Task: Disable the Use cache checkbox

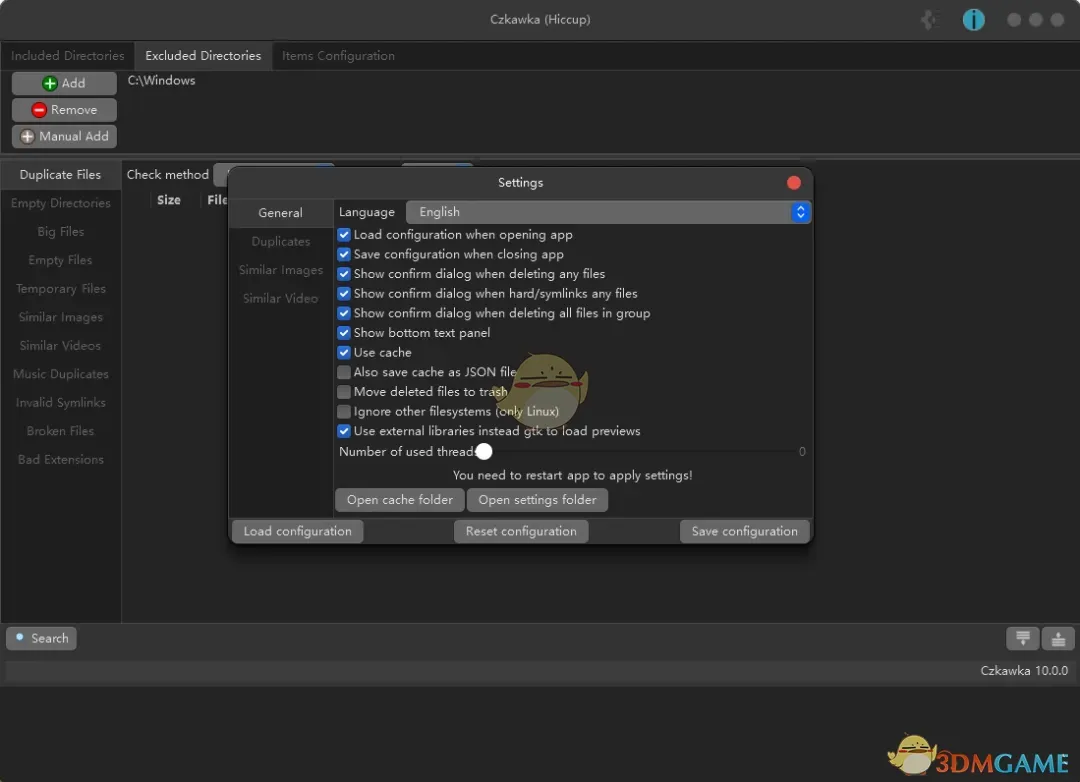Action: 344,352
